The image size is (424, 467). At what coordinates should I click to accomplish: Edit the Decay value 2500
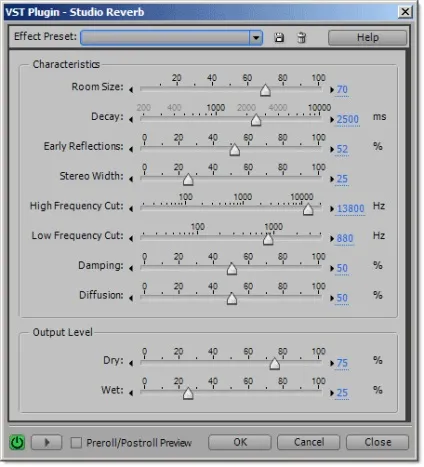click(347, 119)
